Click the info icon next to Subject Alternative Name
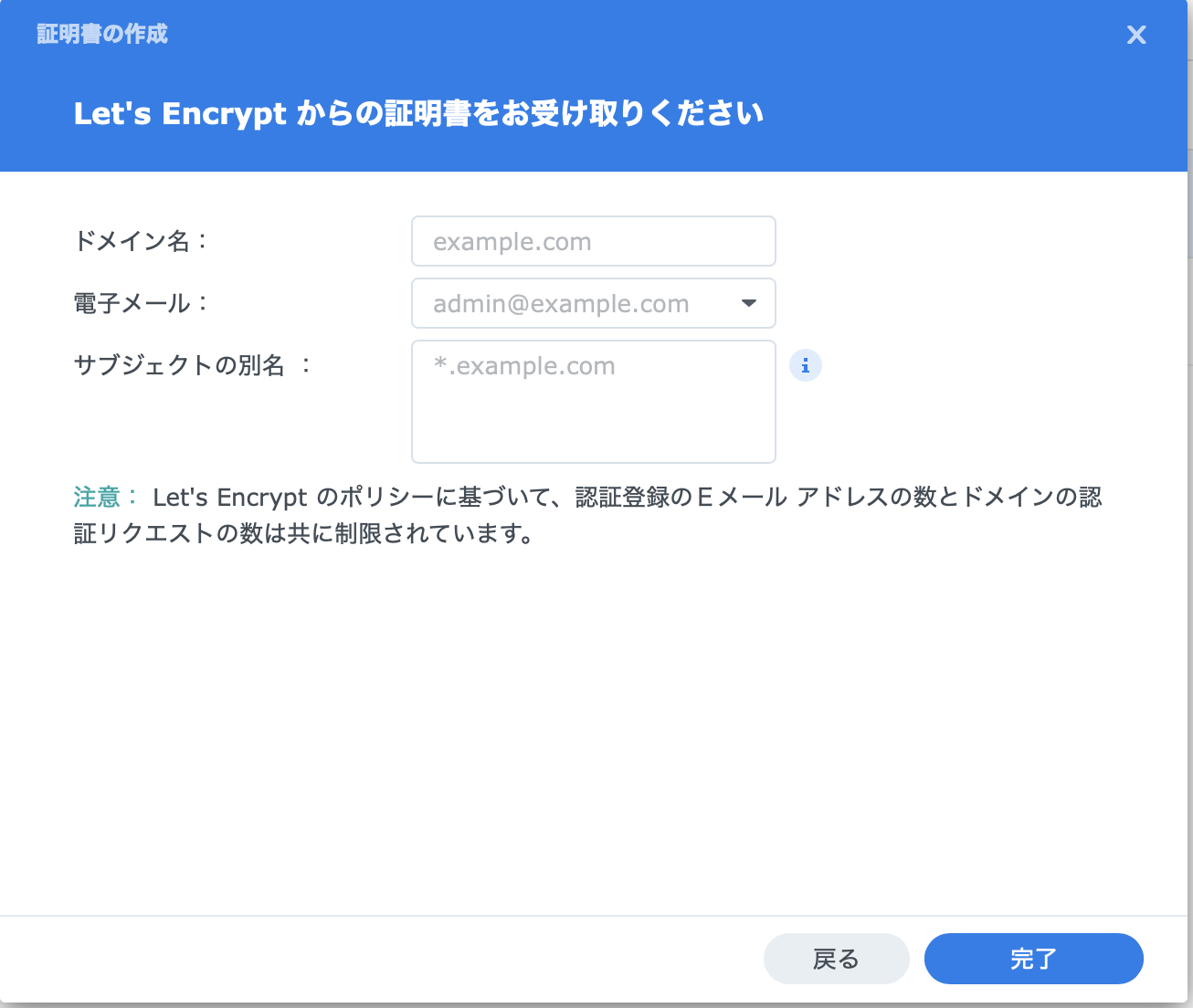Image resolution: width=1193 pixels, height=1008 pixels. [x=805, y=365]
